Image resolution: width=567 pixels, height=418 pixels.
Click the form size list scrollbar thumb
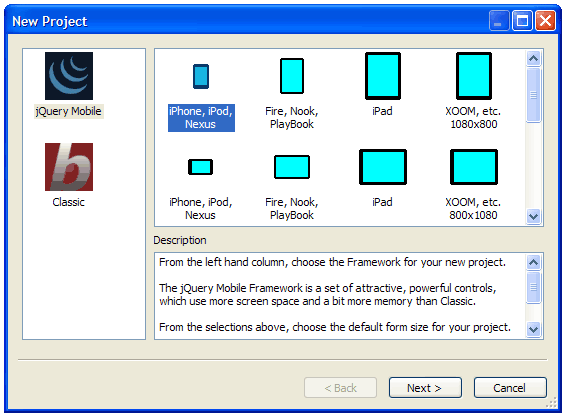[533, 95]
